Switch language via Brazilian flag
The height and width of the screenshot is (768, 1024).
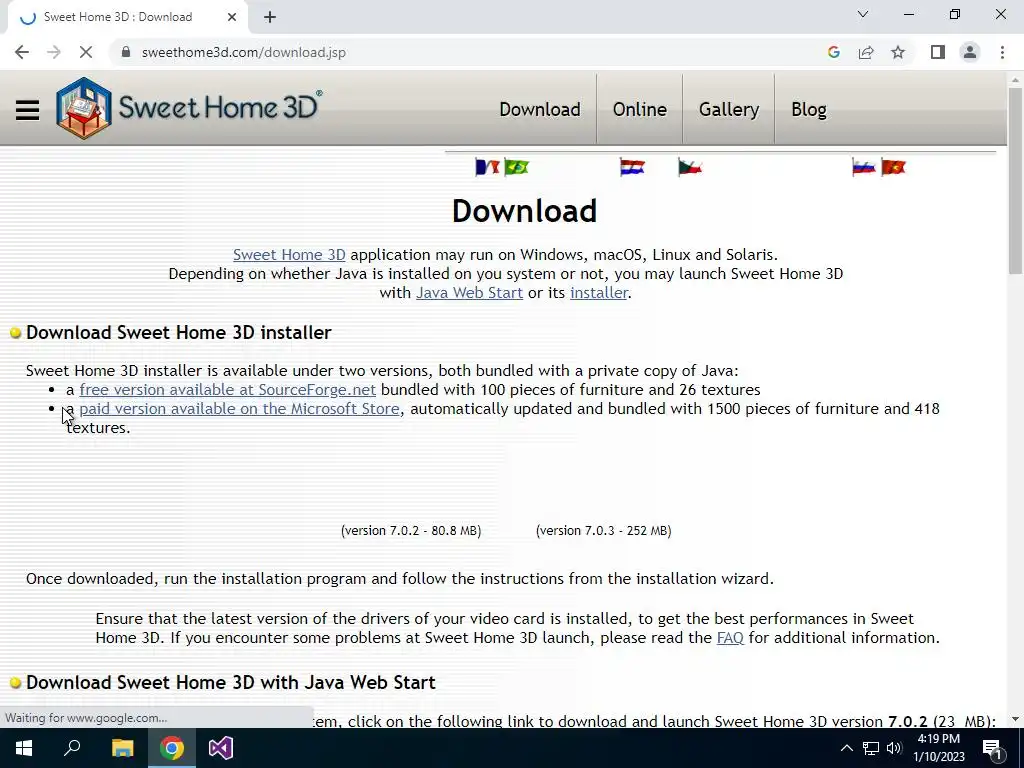[517, 167]
